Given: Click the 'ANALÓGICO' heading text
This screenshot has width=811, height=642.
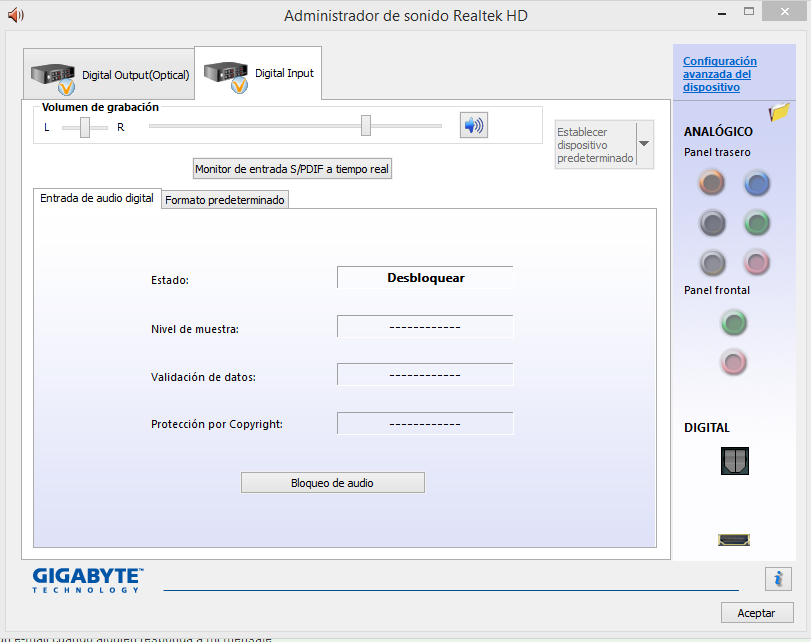Looking at the screenshot, I should (x=718, y=131).
